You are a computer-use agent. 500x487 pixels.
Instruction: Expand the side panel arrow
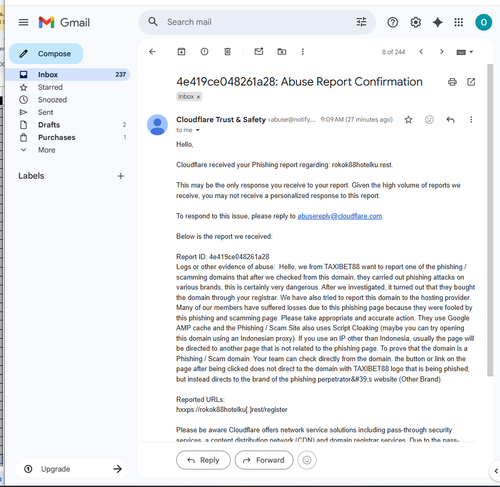[x=496, y=471]
